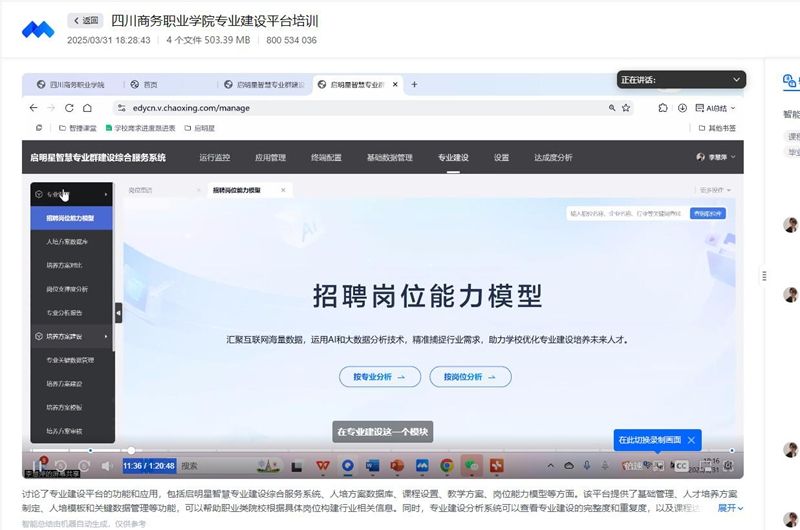The image size is (800, 530).
Task: Click the WPS icon in taskbar
Action: (323, 465)
